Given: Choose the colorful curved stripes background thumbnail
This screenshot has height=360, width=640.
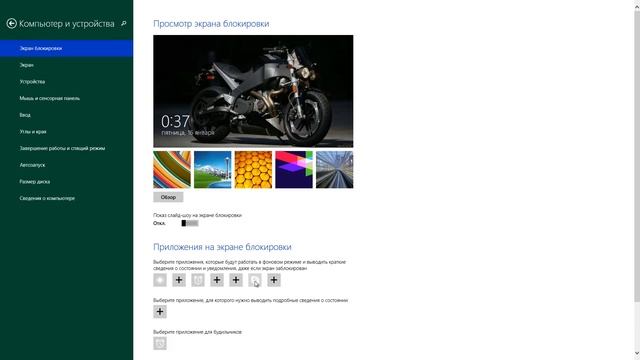Looking at the screenshot, I should [x=172, y=170].
